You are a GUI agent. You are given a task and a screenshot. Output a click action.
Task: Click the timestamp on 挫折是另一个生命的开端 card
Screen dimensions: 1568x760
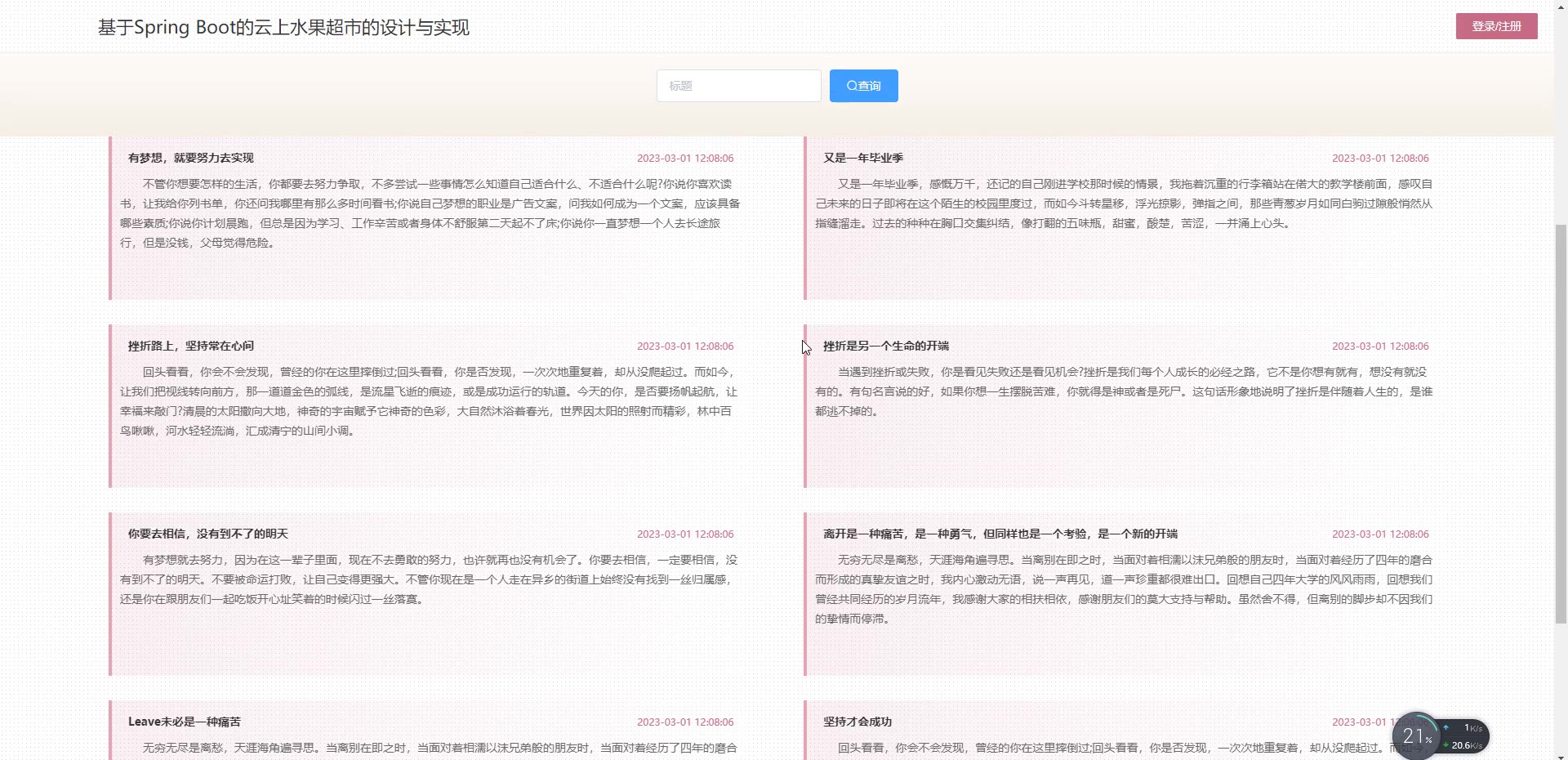[1380, 346]
